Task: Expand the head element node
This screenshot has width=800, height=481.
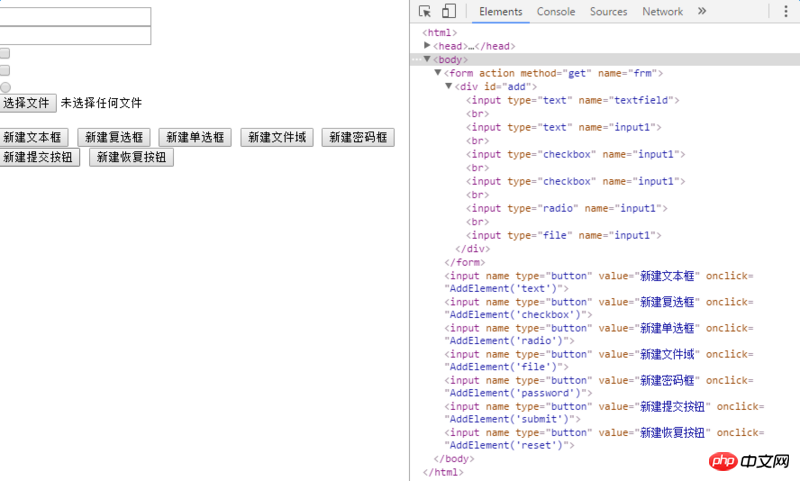Action: tap(428, 46)
